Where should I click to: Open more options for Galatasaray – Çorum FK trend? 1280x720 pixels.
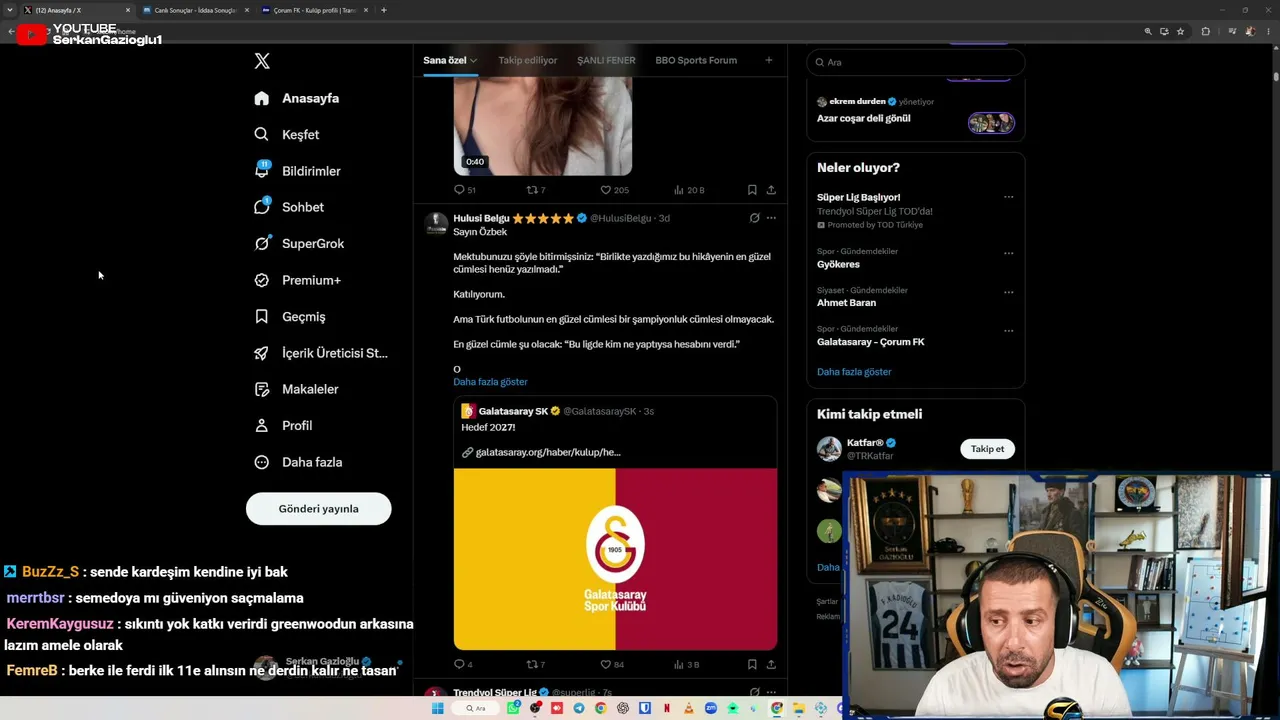tap(1008, 331)
